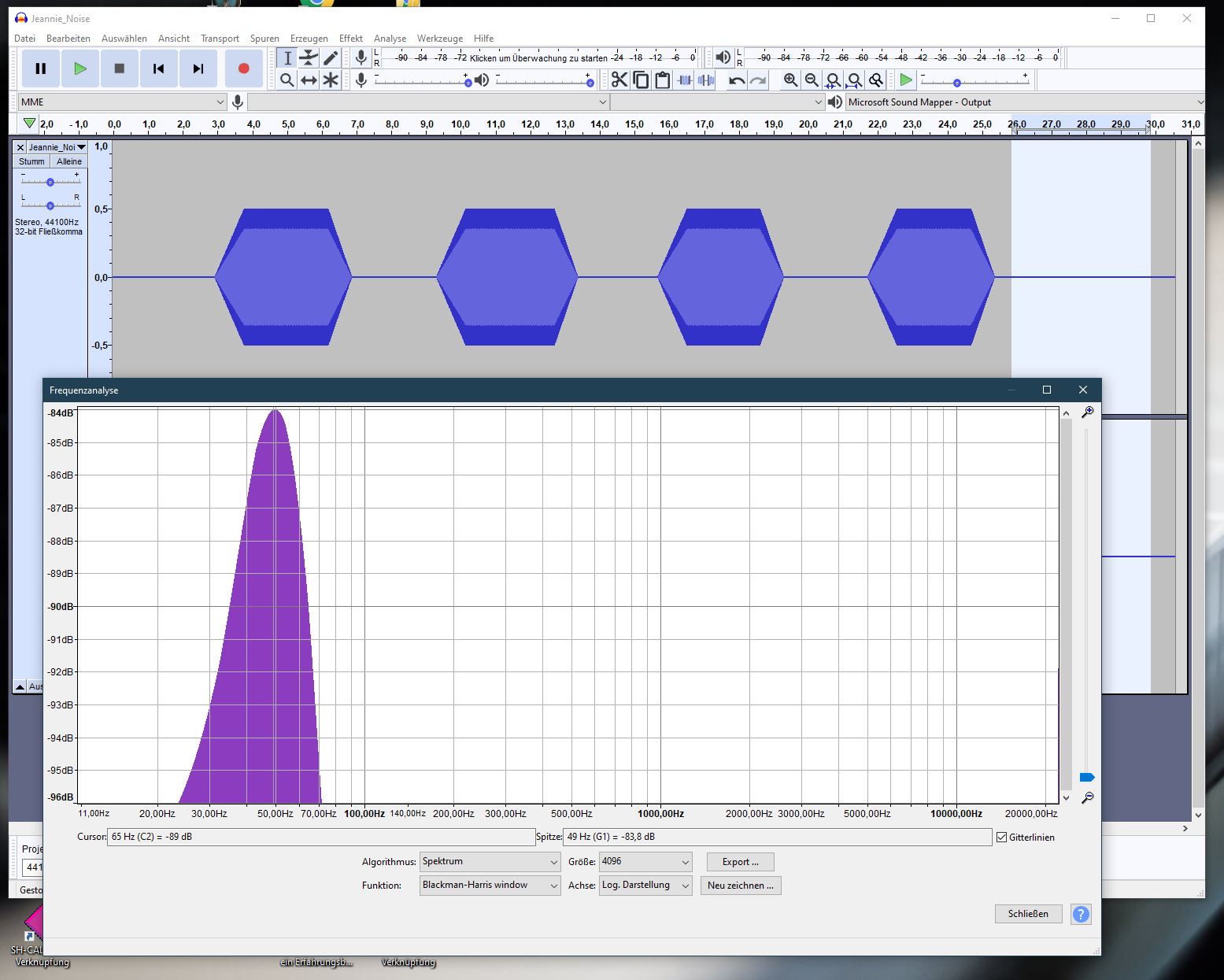Select the Multi-tool asterisk
1224x980 pixels.
331,80
